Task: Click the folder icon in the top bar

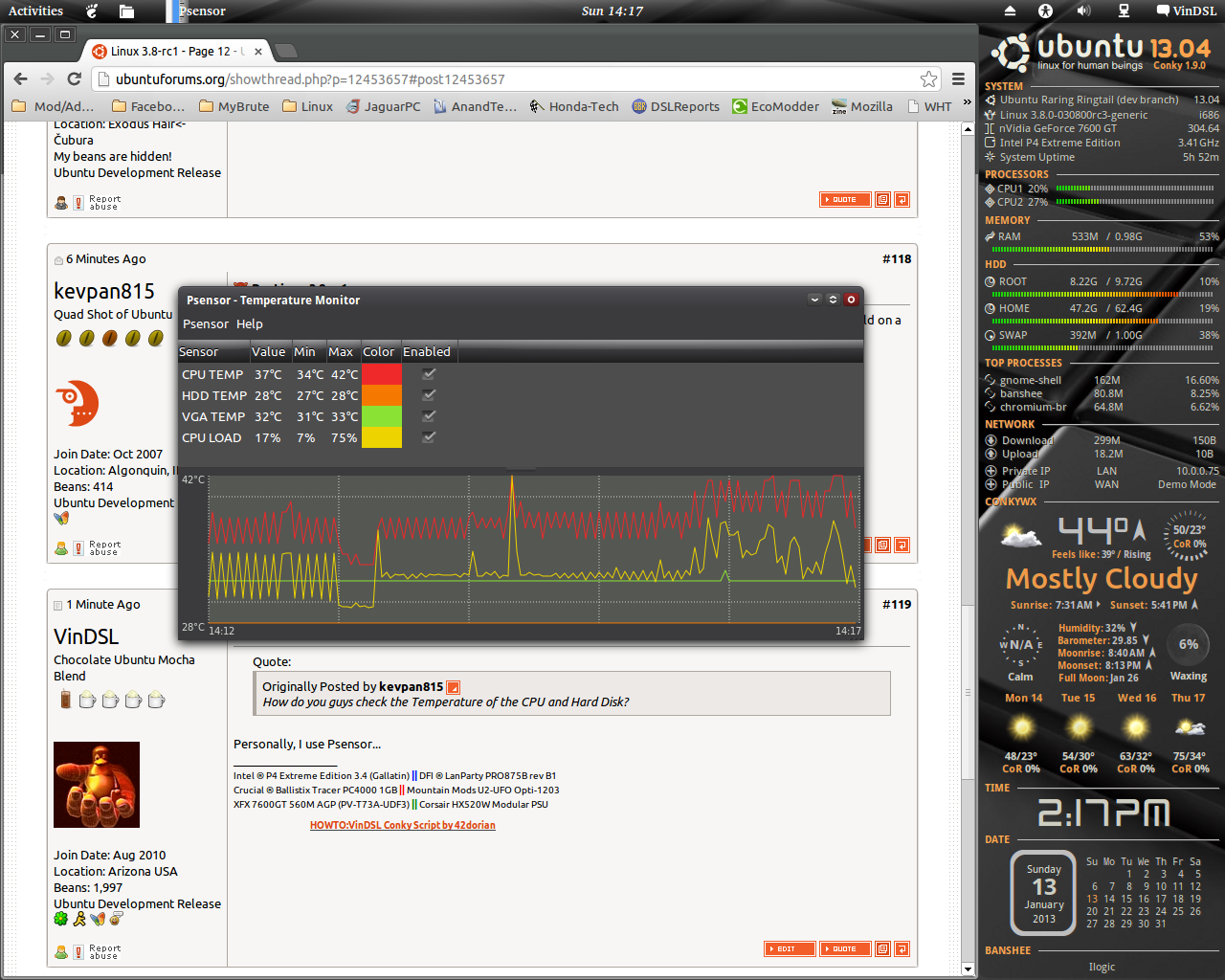Action: pos(126,11)
